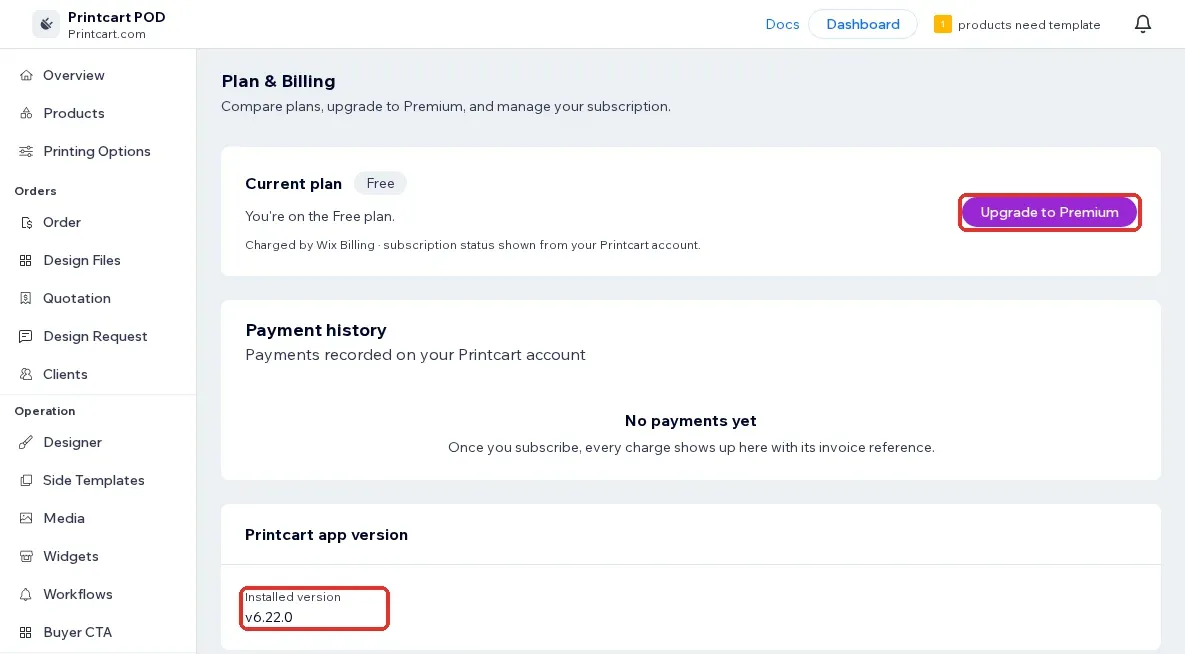The height and width of the screenshot is (654, 1185).
Task: Click the Overview home icon
Action: coord(26,75)
